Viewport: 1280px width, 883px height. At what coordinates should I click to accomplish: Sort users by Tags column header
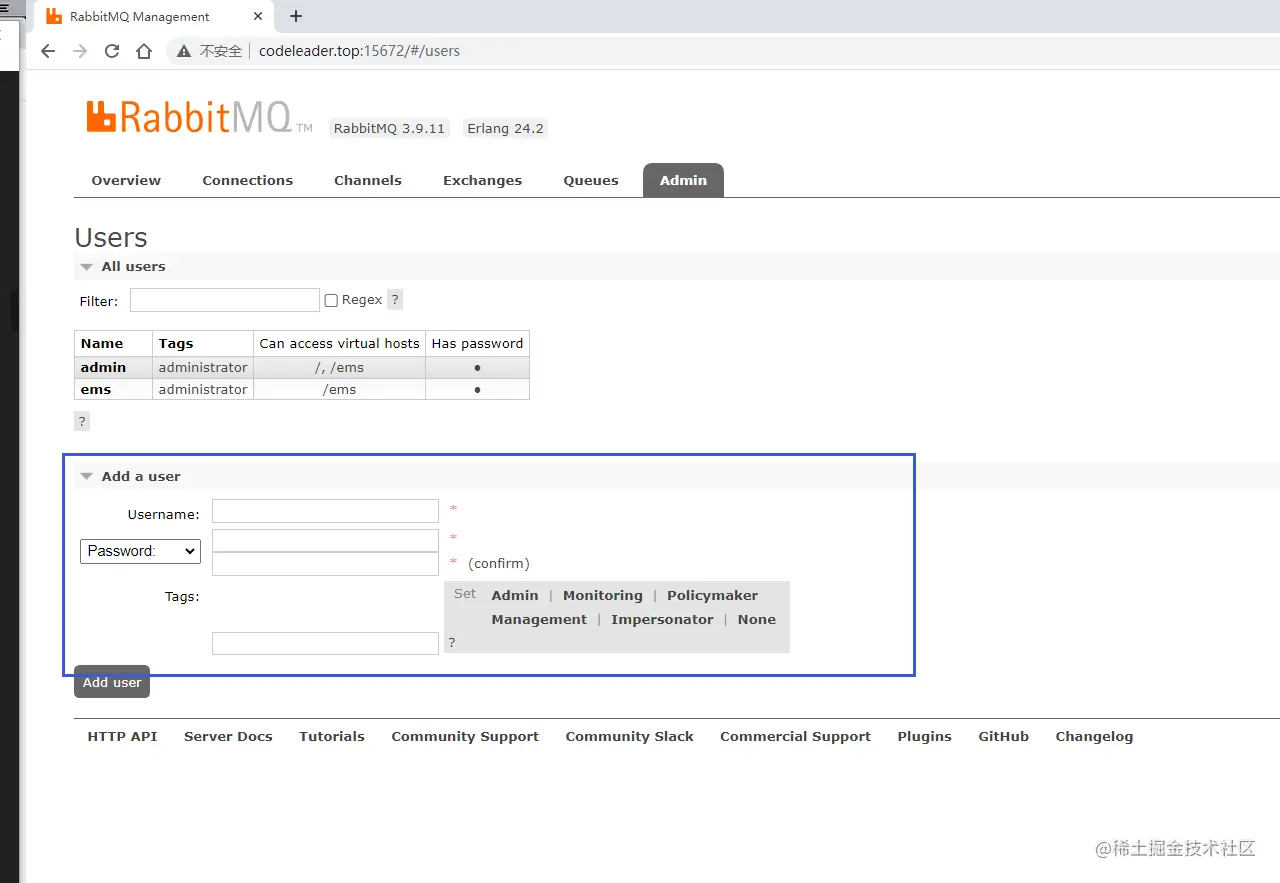click(203, 343)
